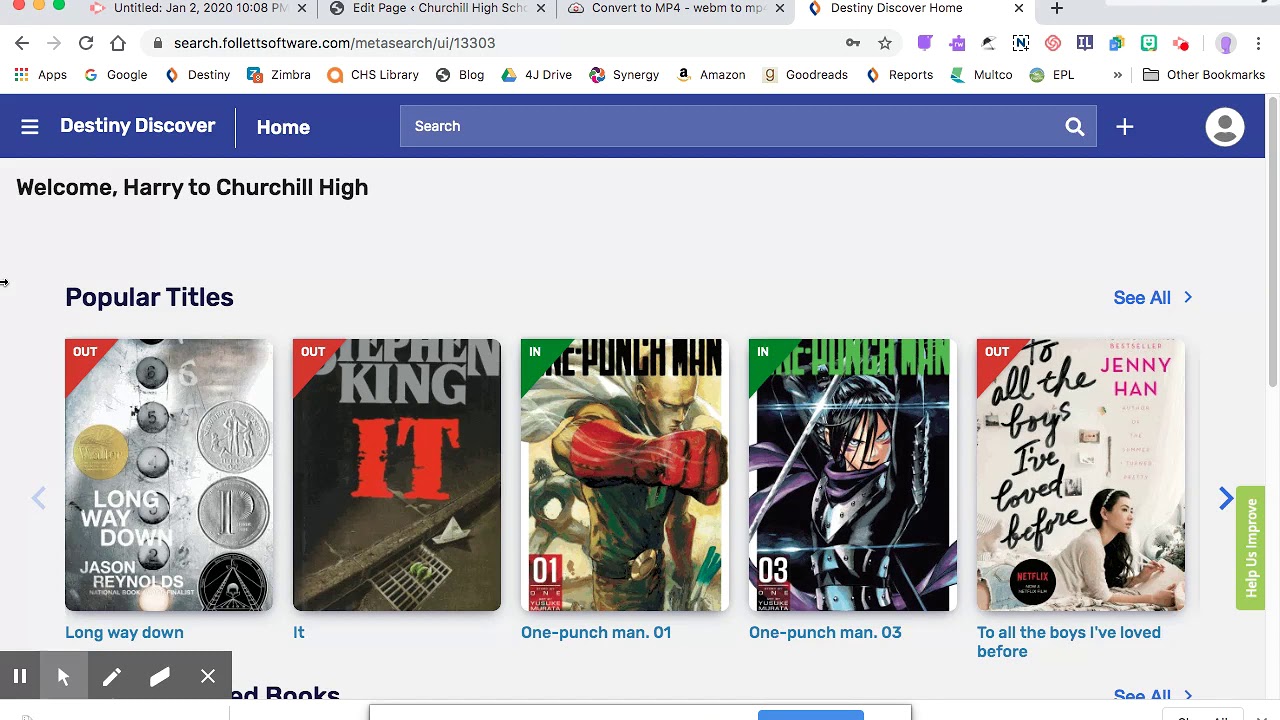Open the 4J Drive bookmark
This screenshot has width=1280, height=720.
click(x=536, y=75)
